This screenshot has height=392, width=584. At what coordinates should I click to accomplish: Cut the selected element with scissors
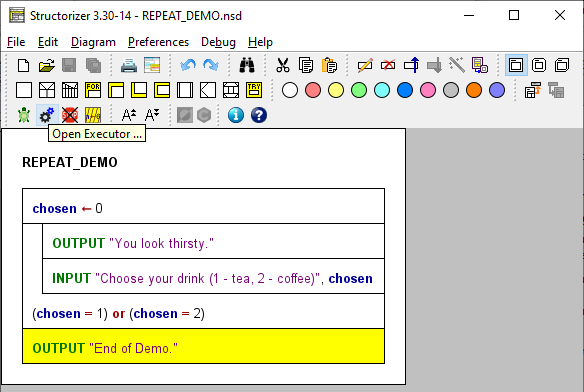pyautogui.click(x=283, y=66)
